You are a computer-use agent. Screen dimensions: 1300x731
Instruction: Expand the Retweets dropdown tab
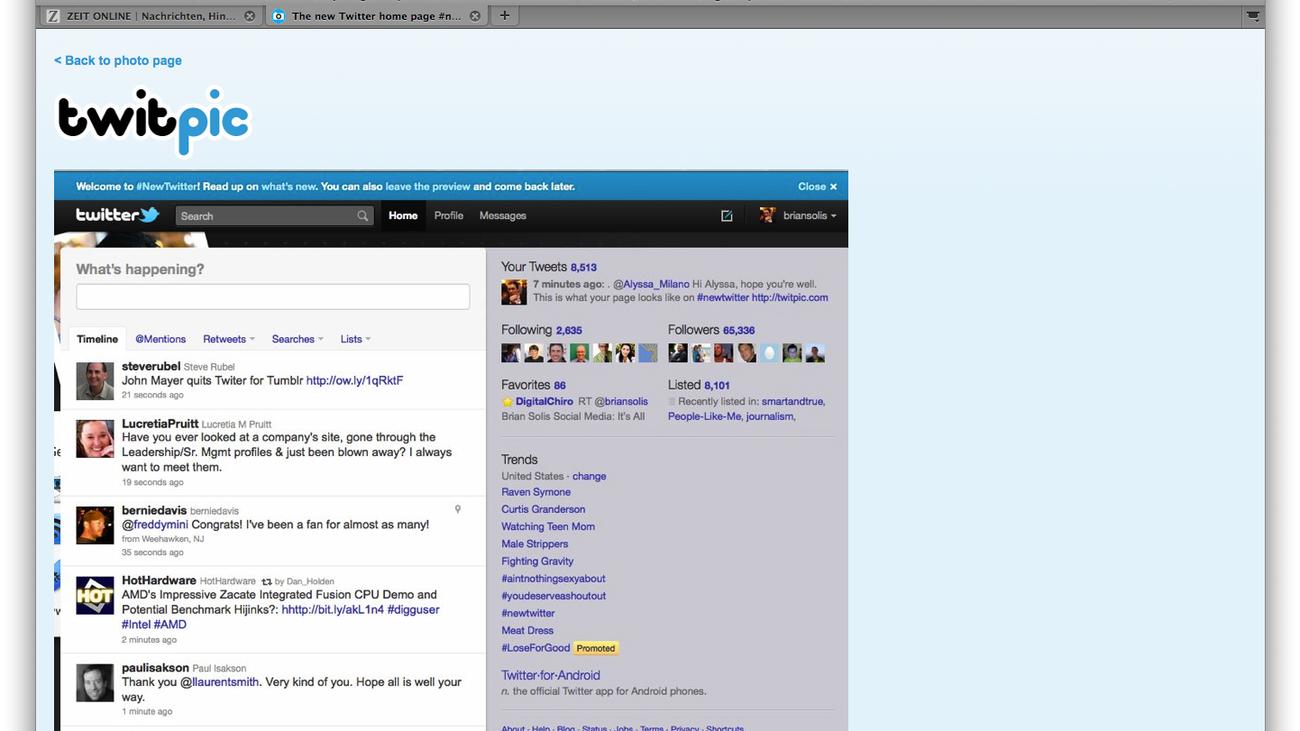point(229,339)
